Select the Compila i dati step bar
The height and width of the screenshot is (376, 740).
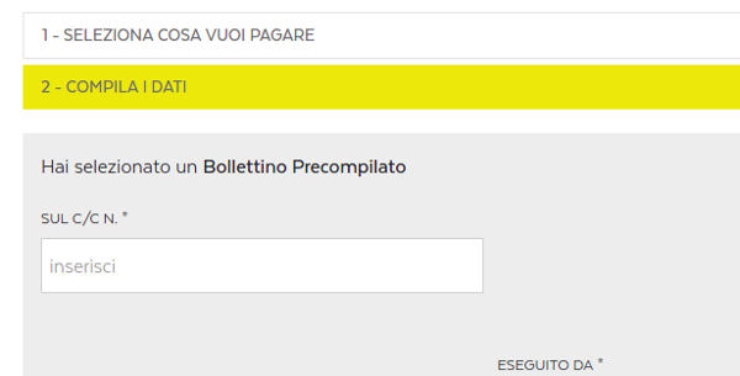point(381,87)
